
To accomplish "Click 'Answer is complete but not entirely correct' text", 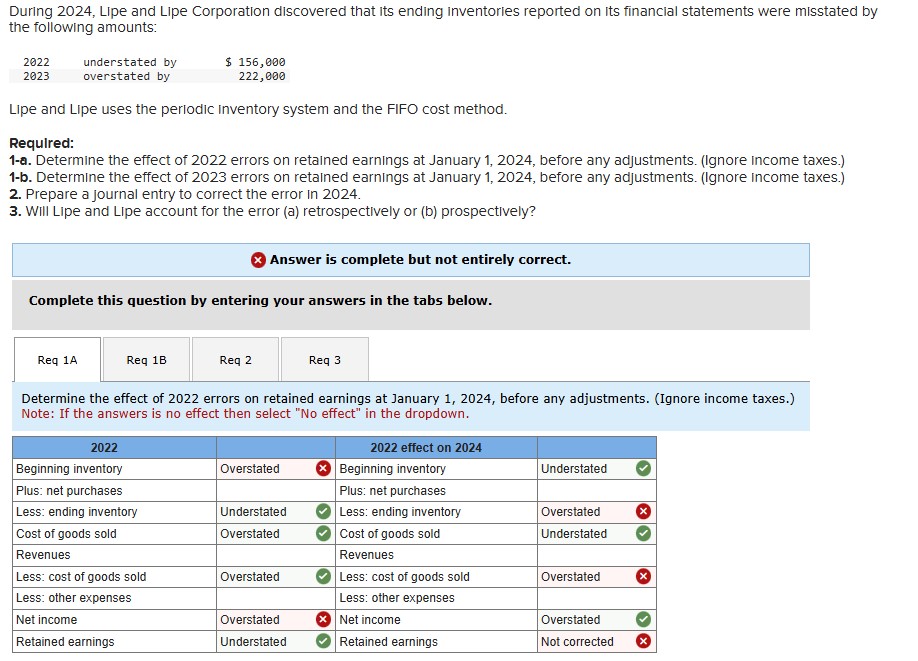I will coord(420,260).
